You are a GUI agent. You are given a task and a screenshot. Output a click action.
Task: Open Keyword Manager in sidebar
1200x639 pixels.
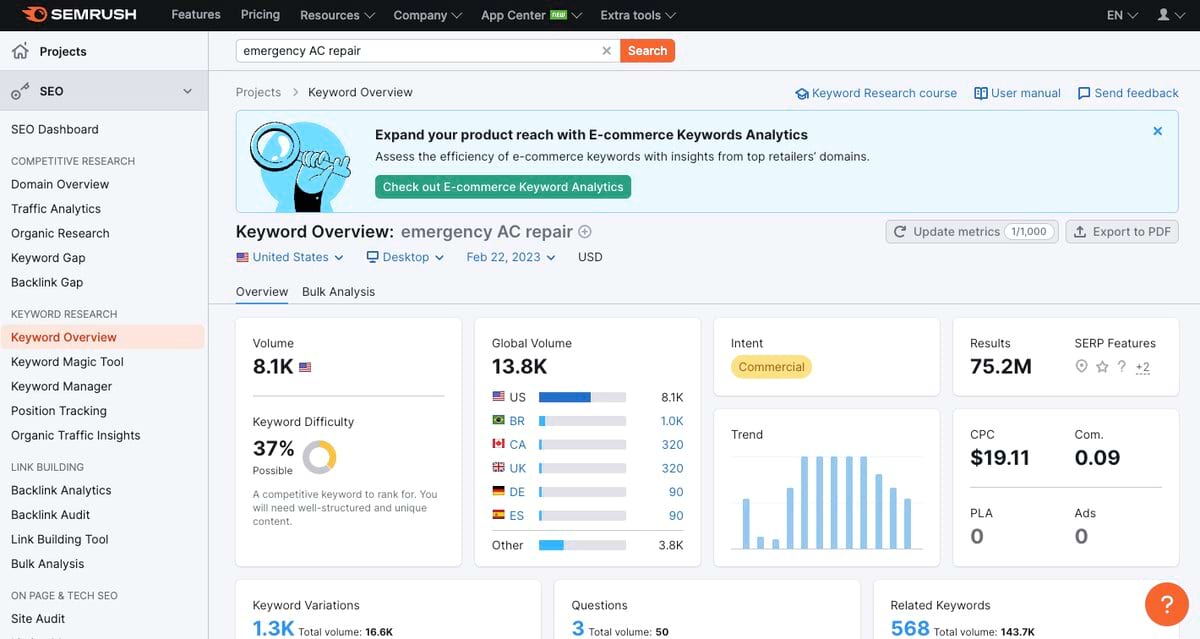point(61,386)
